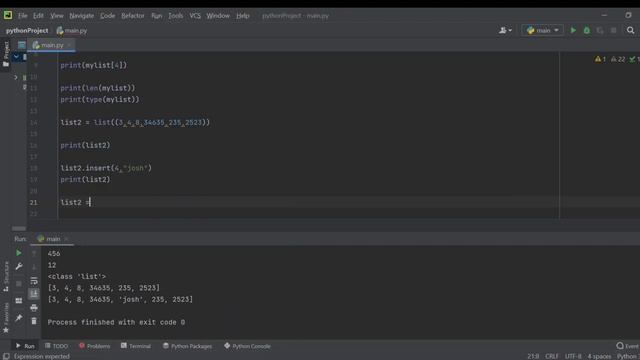This screenshot has width=640, height=360.
Task: Open the code-with-me user dropdown
Action: [505, 30]
